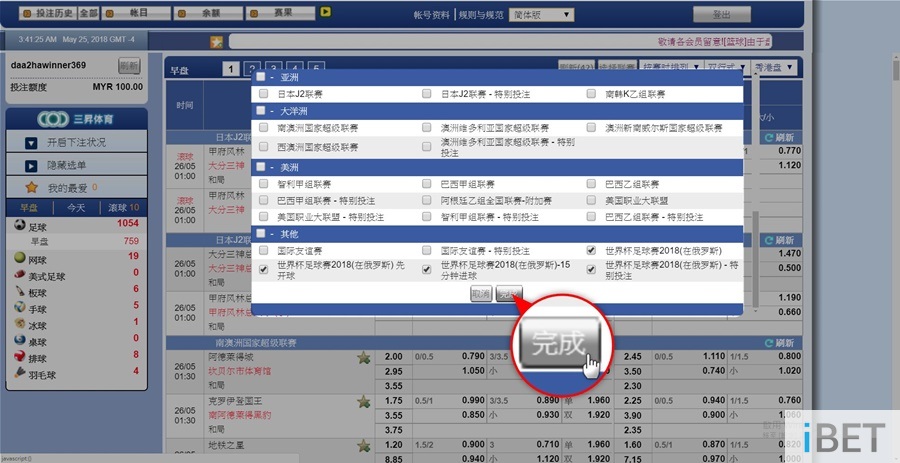
Task: Go to page 1 of 早盘
Action: (x=231, y=69)
